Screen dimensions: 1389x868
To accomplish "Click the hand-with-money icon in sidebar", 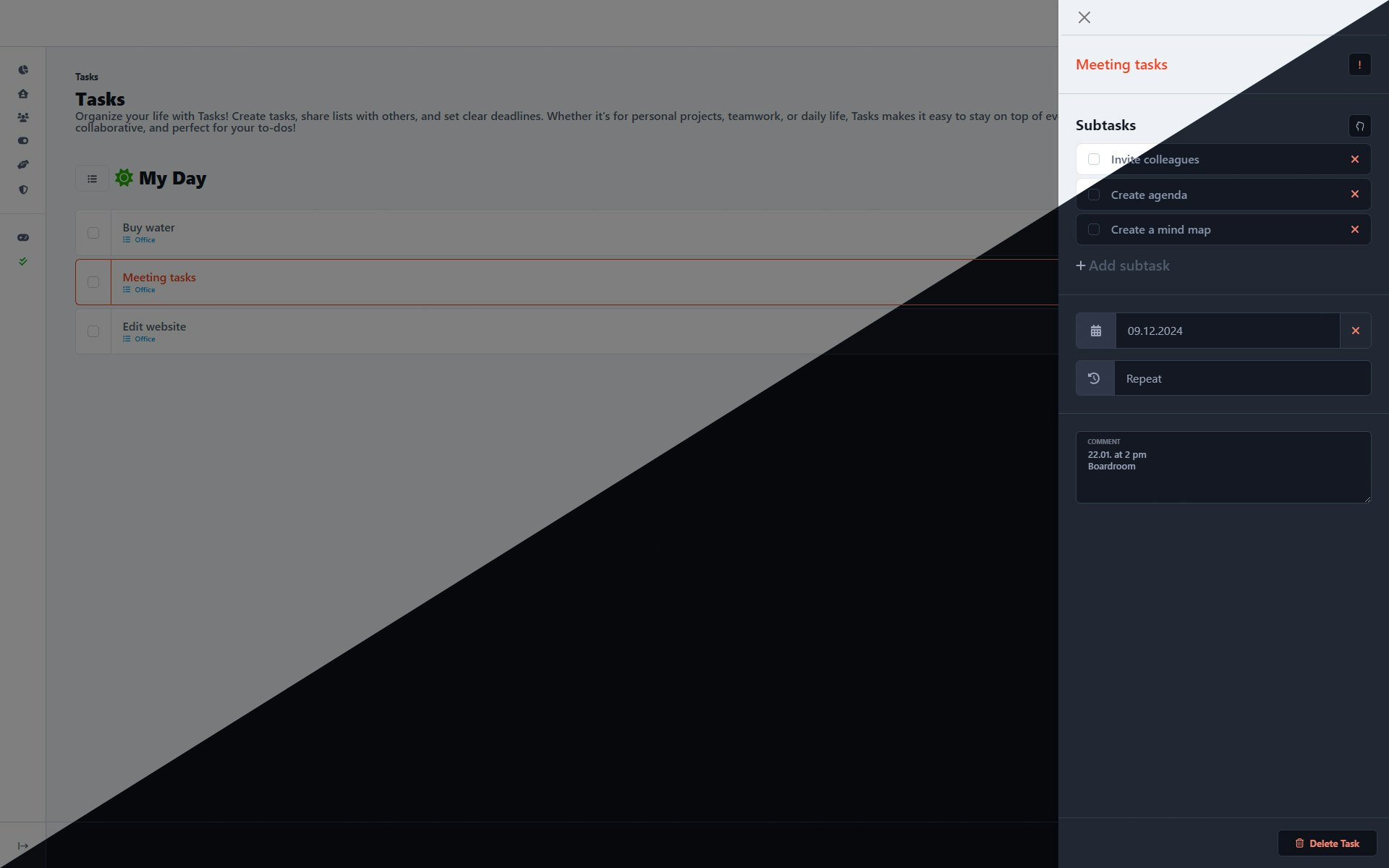I will [23, 164].
